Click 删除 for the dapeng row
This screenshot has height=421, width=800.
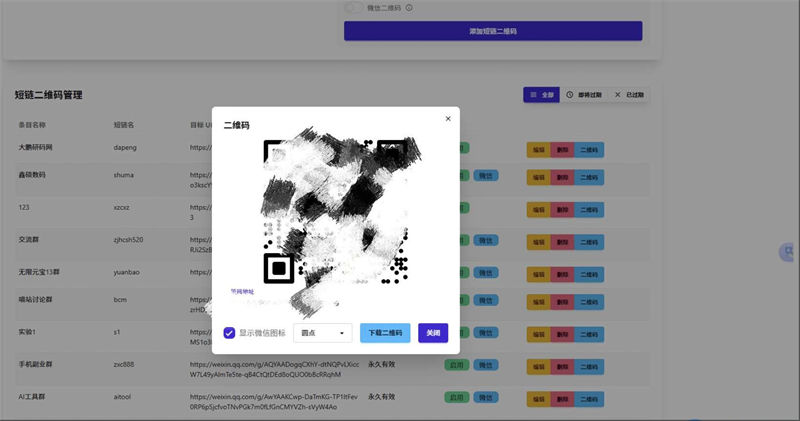click(x=562, y=150)
